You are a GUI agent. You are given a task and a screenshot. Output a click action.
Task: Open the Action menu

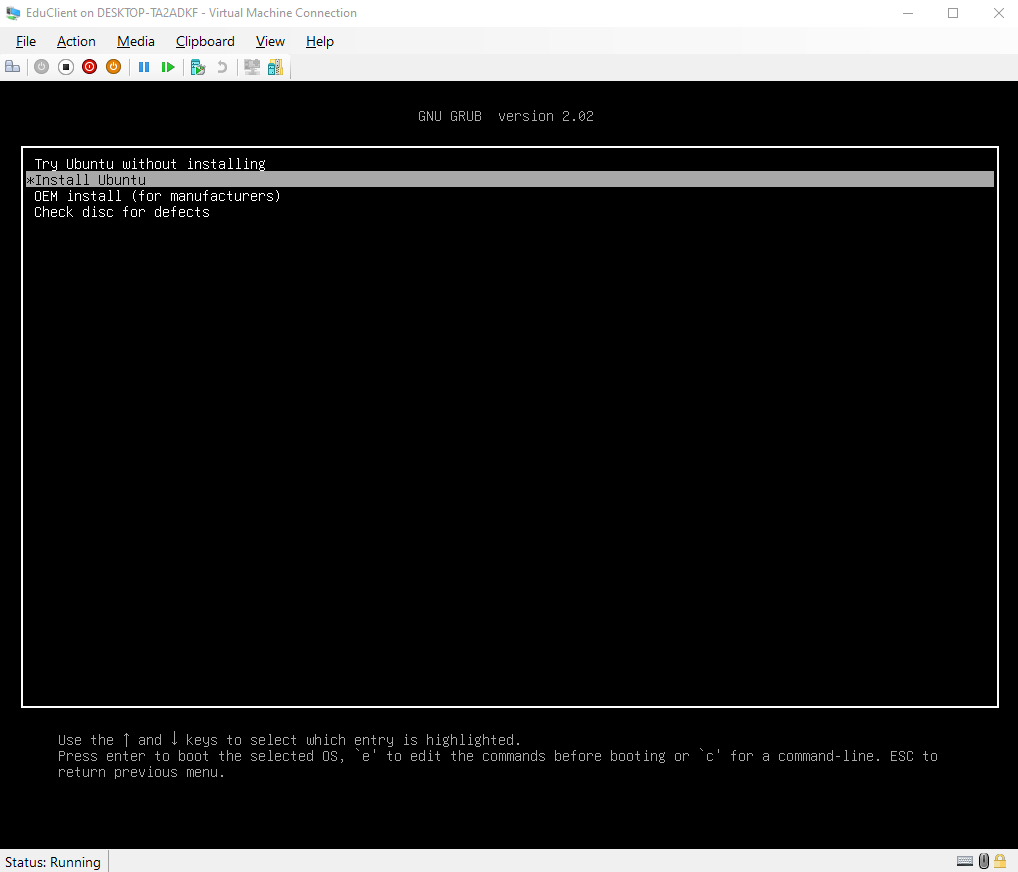pos(76,42)
